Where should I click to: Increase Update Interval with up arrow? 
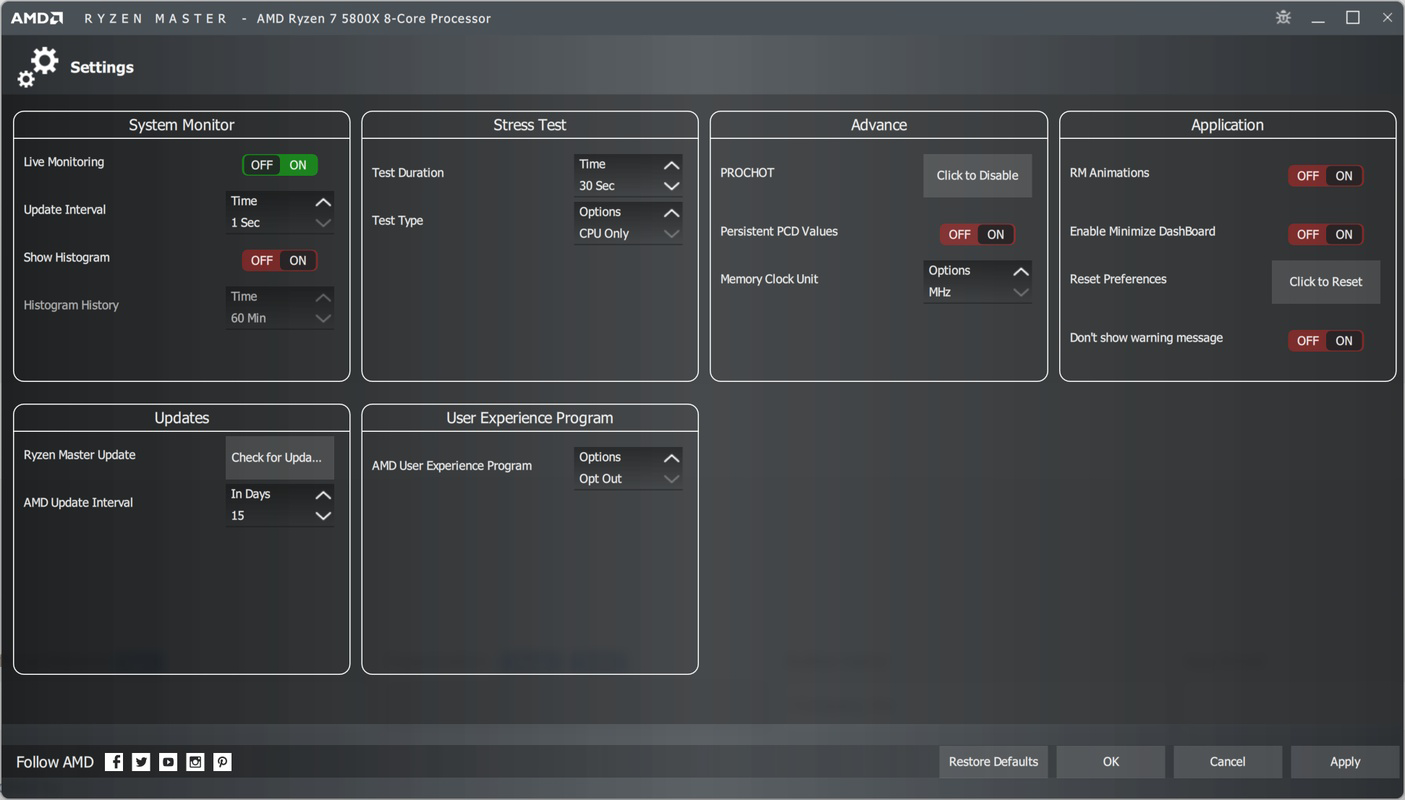coord(323,202)
